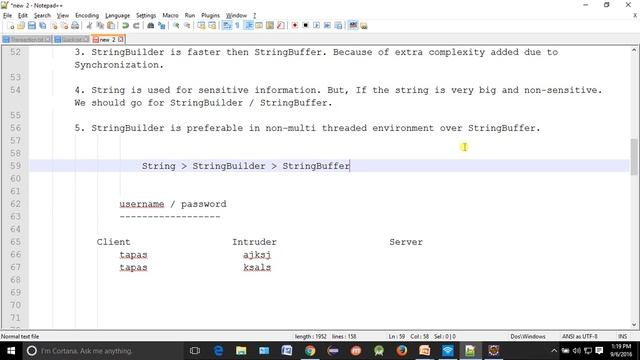
Task: Click the scrollbar up arrow in the editor
Action: (x=634, y=50)
